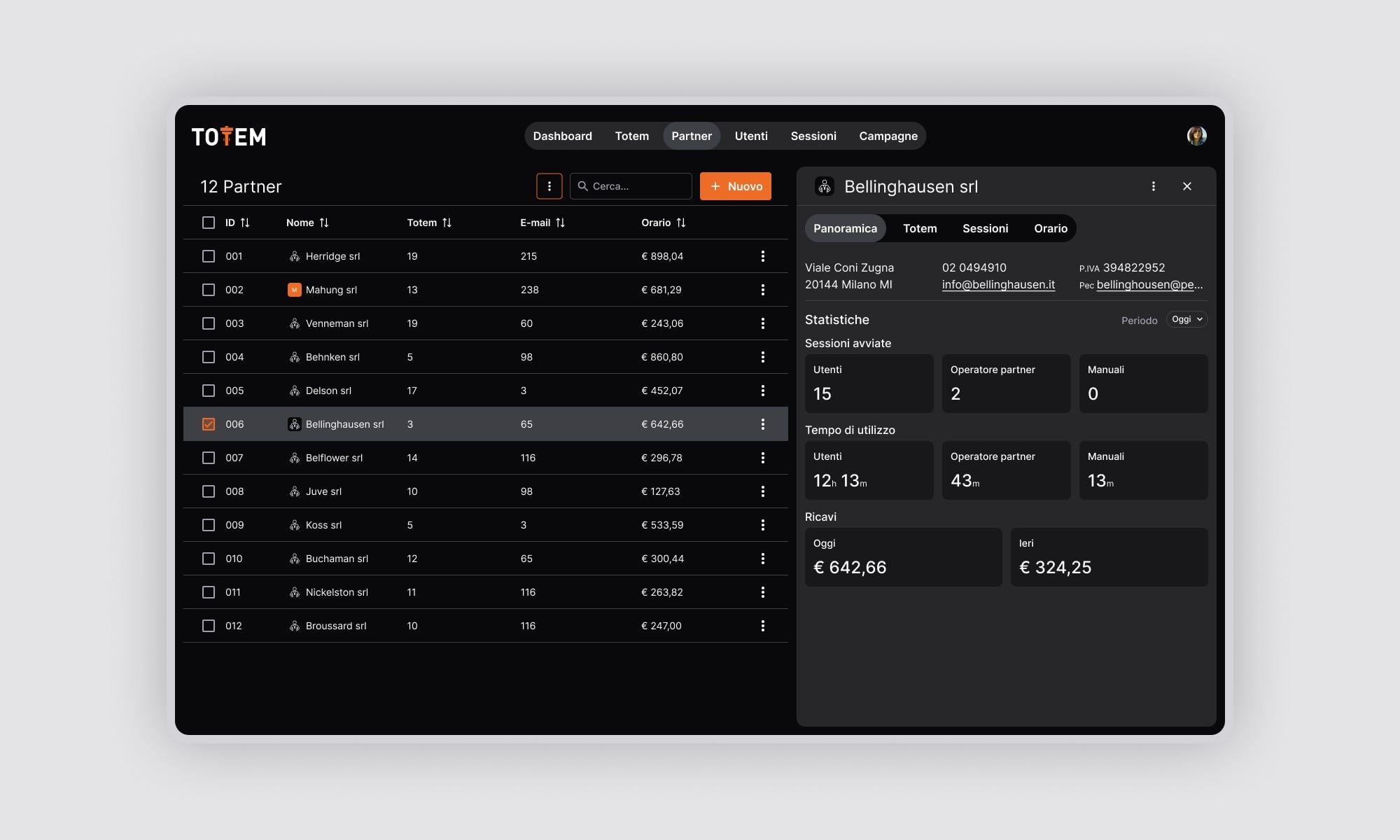Open row actions for Herridge srl
1400x840 pixels.
[763, 256]
